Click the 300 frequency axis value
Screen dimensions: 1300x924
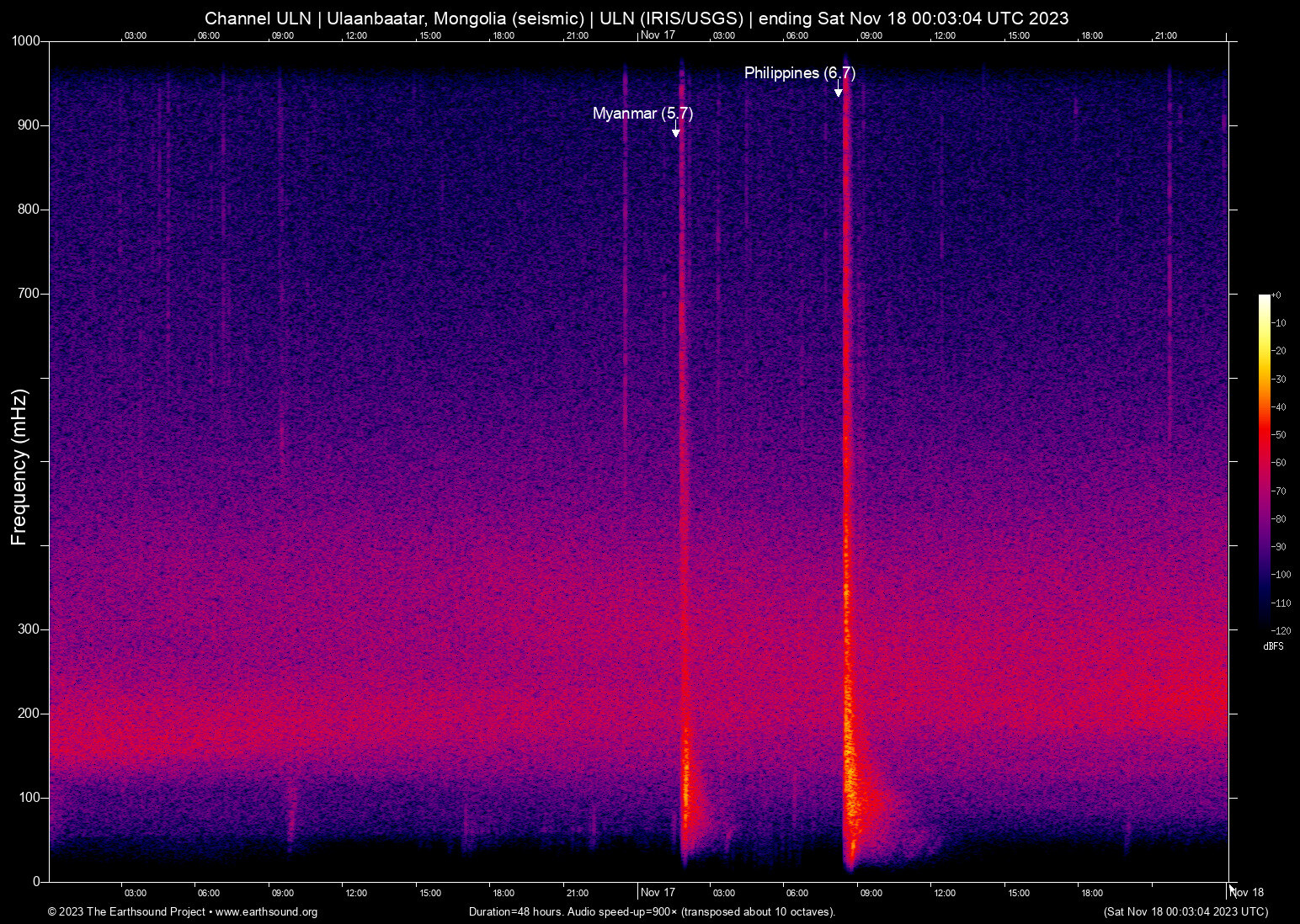29,629
